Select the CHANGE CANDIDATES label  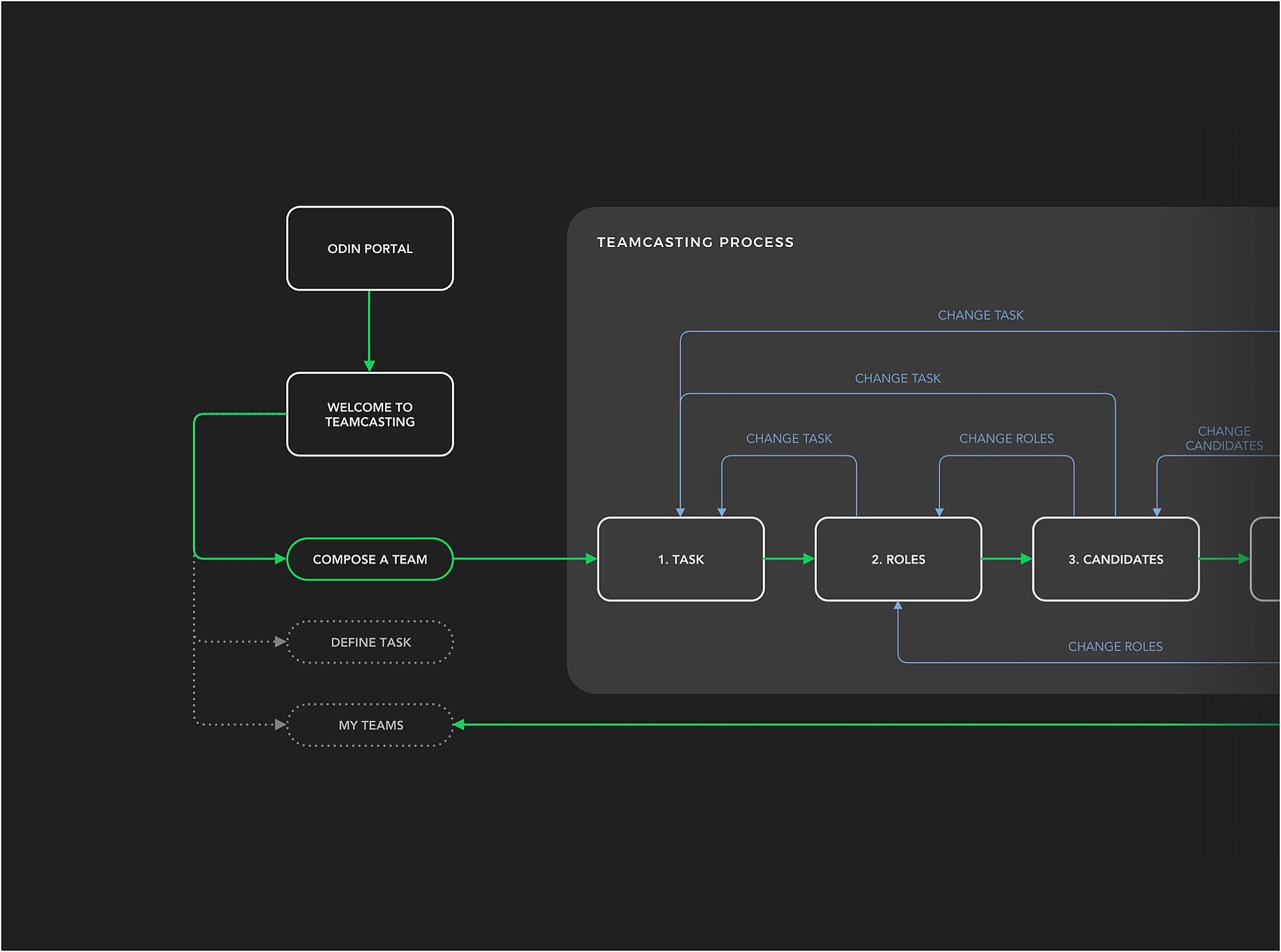tap(1224, 439)
